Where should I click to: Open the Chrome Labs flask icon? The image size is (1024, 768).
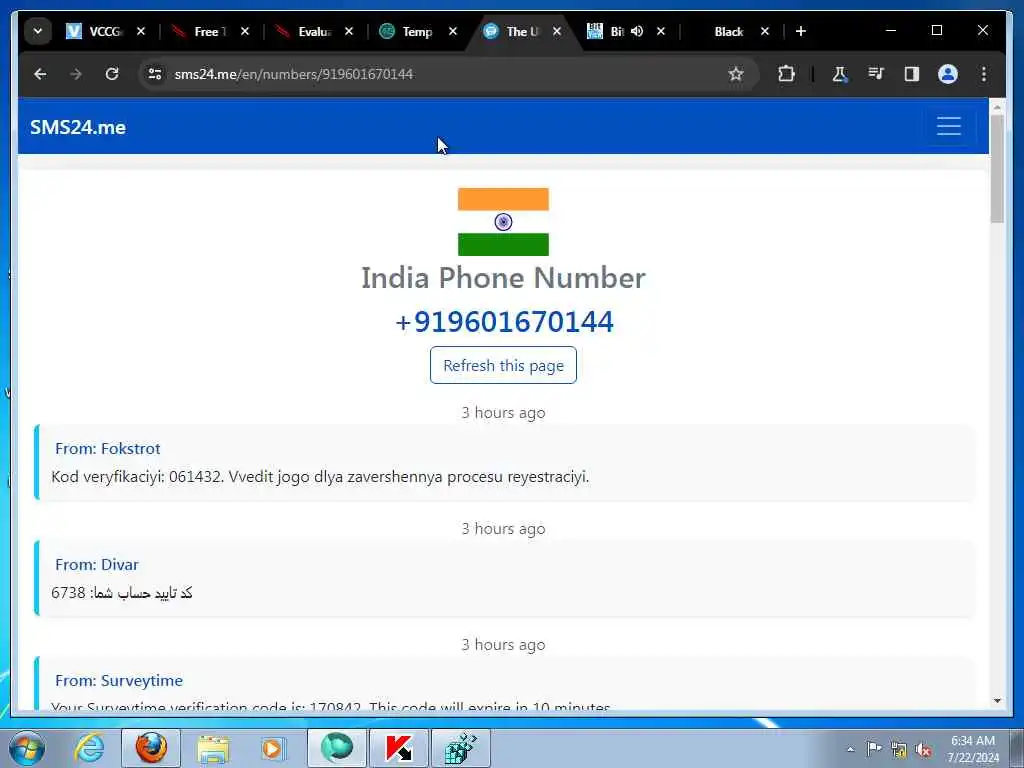[840, 74]
